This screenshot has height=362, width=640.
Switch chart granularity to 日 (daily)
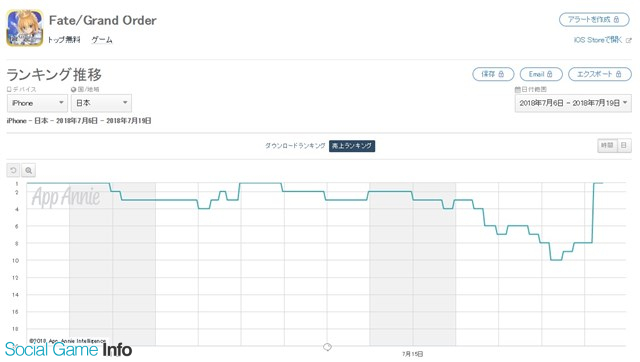624,145
